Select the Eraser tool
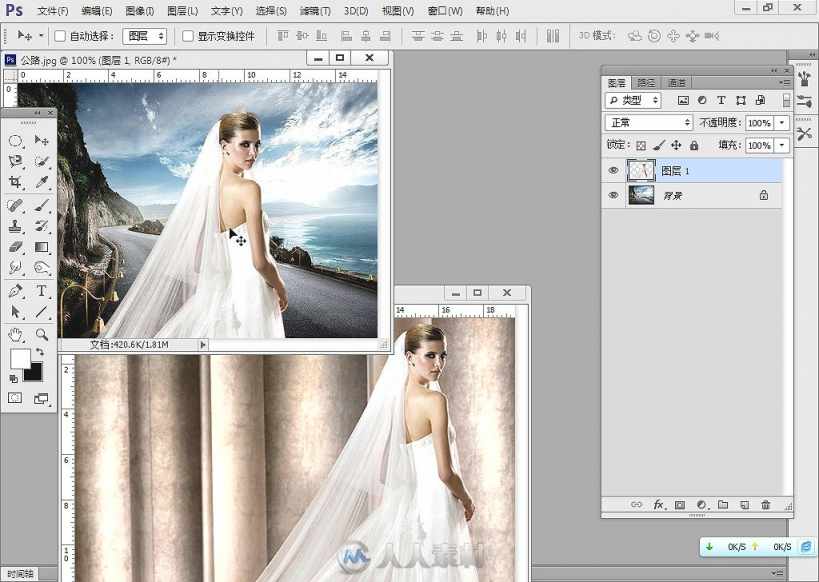 click(16, 247)
